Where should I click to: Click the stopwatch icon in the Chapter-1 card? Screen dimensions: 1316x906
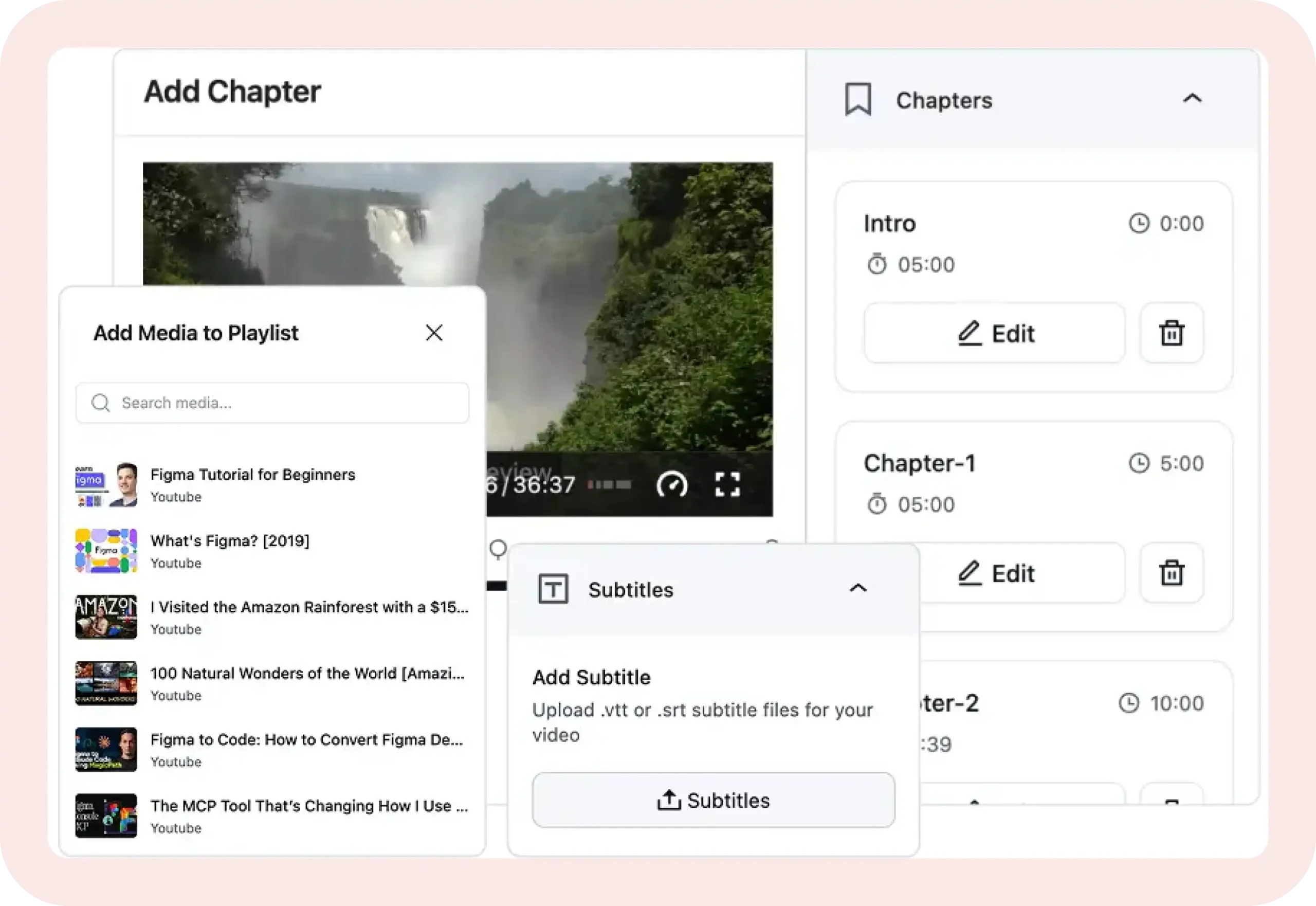(877, 504)
